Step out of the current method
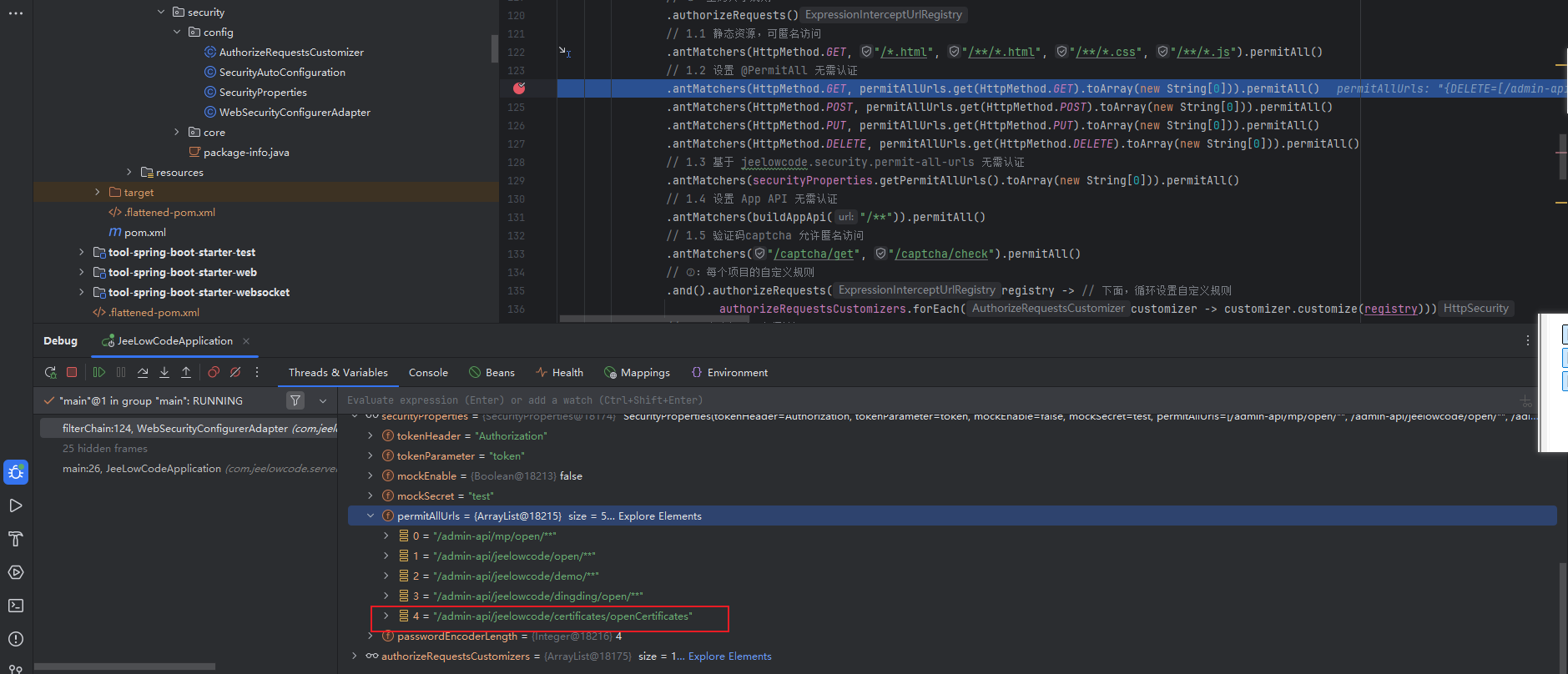 click(x=186, y=372)
